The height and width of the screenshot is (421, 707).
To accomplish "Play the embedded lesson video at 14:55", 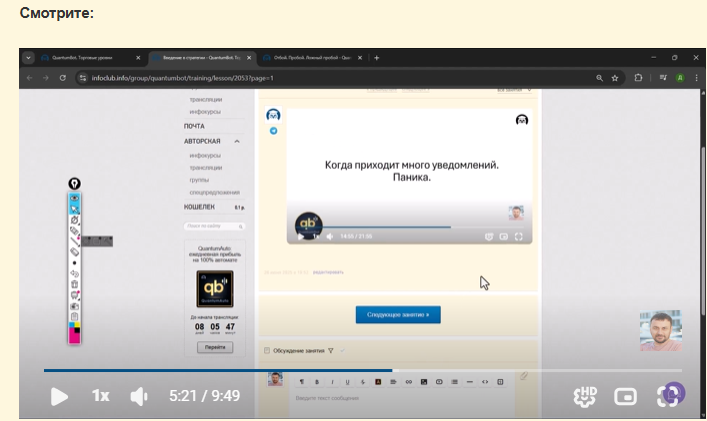I will (x=300, y=236).
